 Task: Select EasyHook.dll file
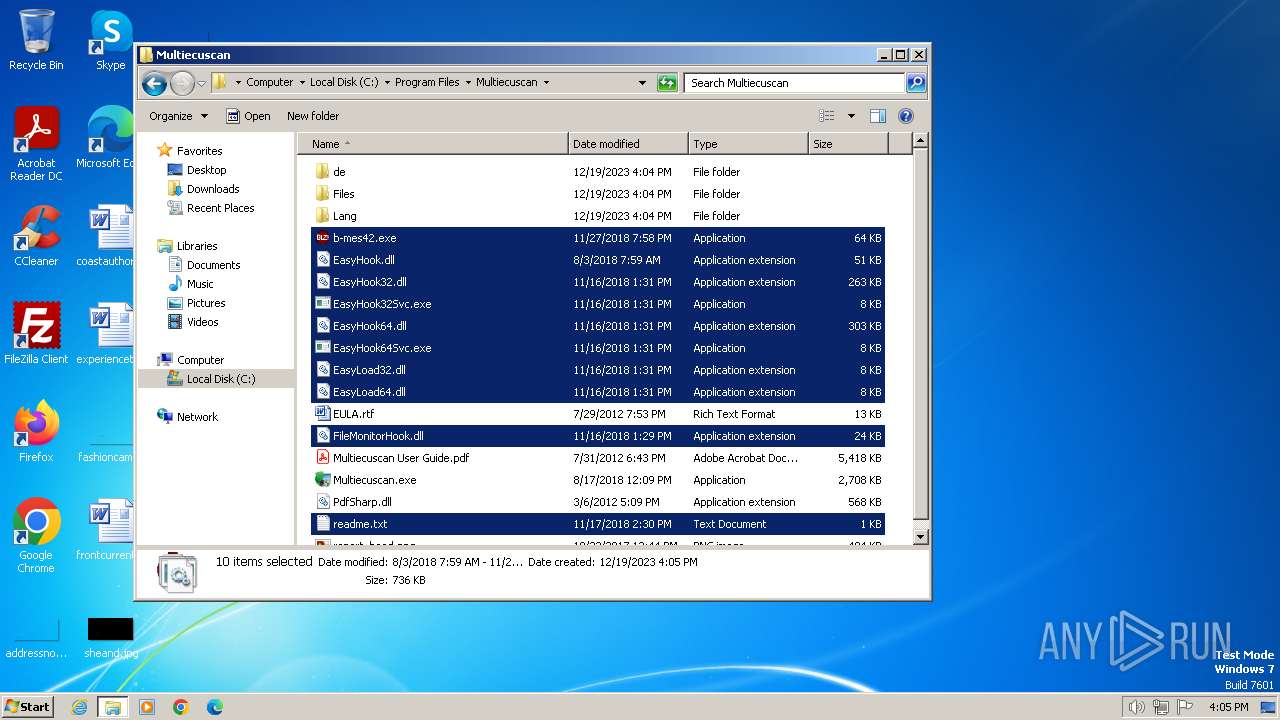[x=598, y=260]
